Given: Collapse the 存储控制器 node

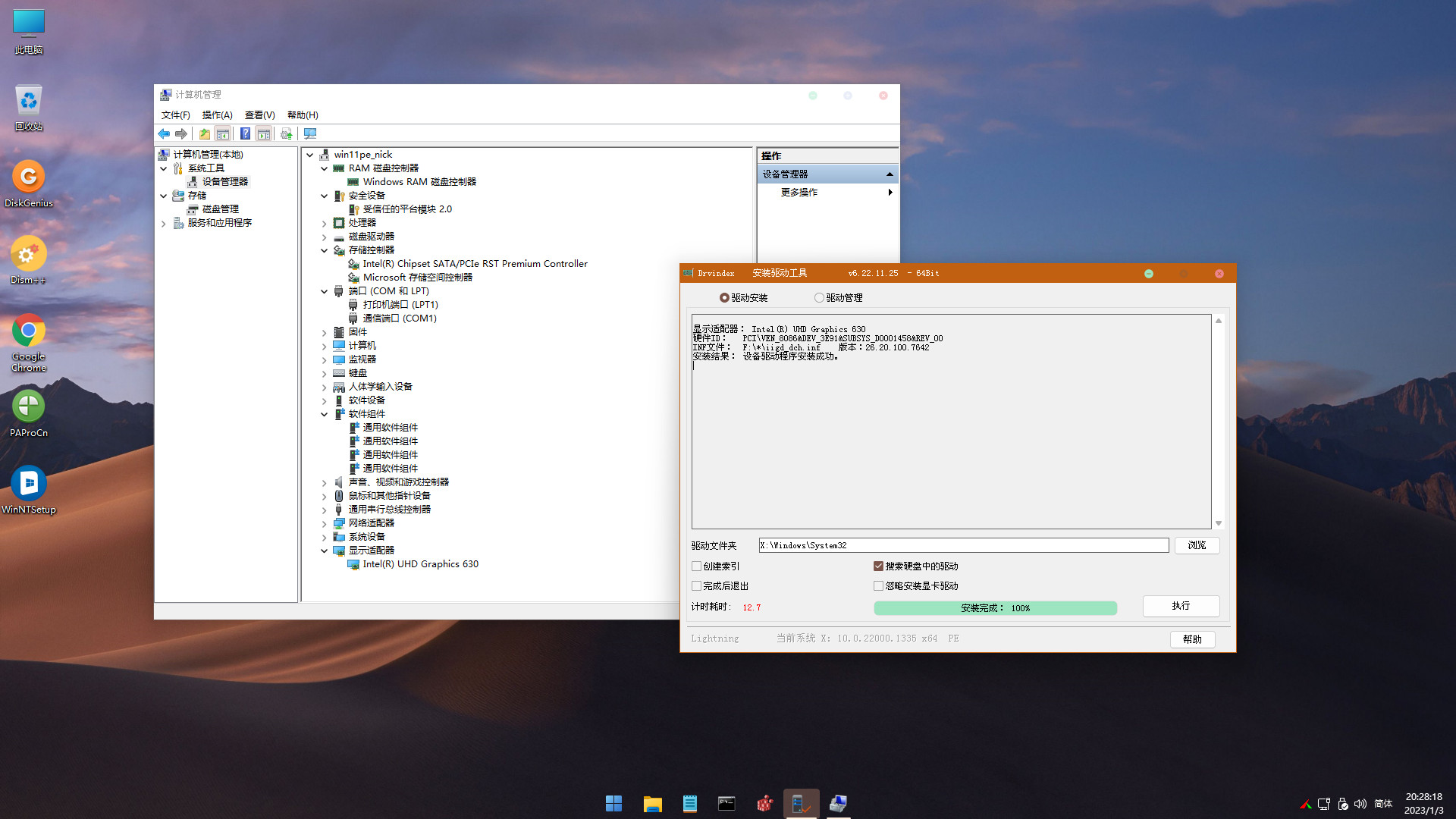Looking at the screenshot, I should click(x=324, y=250).
